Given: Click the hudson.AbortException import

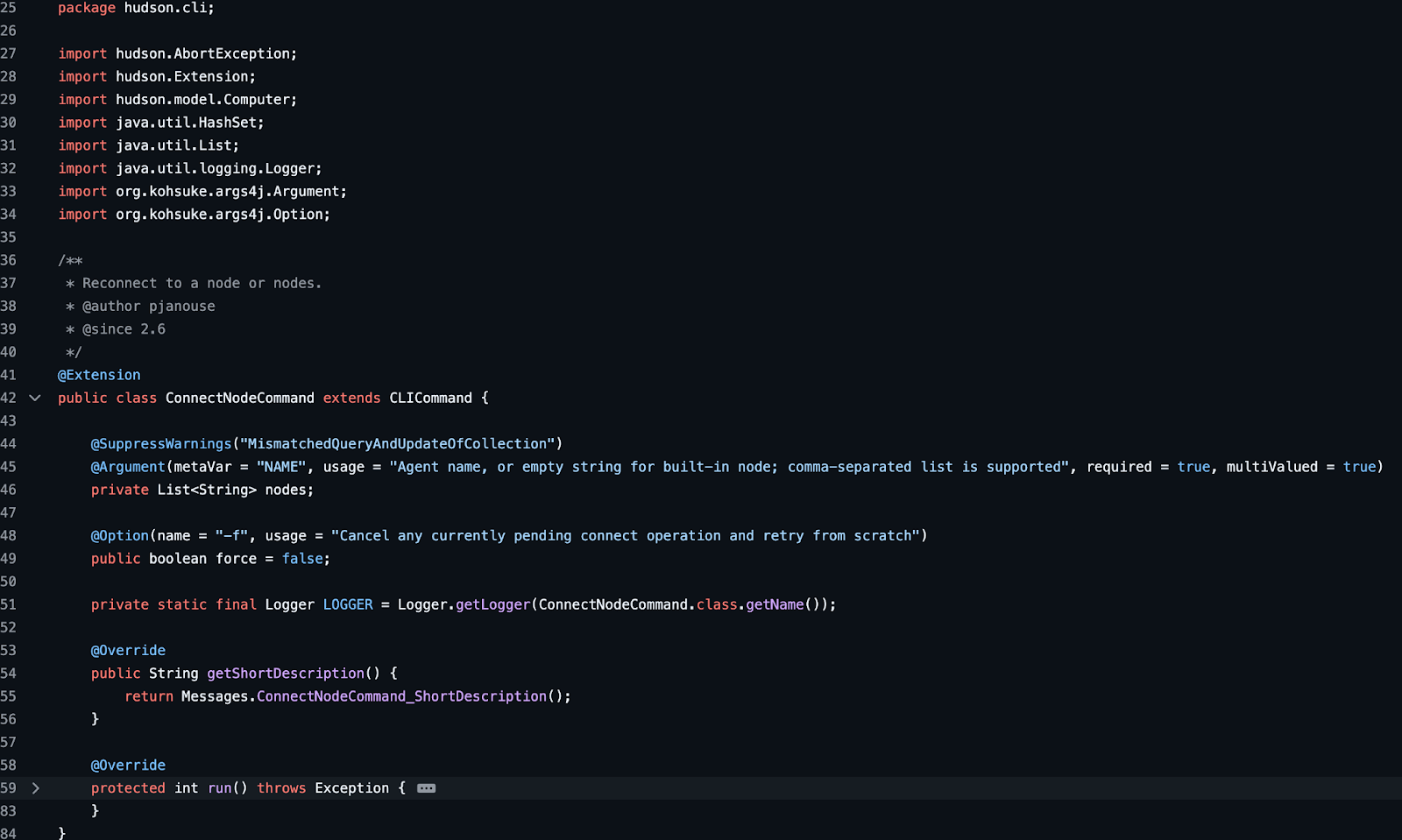Looking at the screenshot, I should 206,53.
